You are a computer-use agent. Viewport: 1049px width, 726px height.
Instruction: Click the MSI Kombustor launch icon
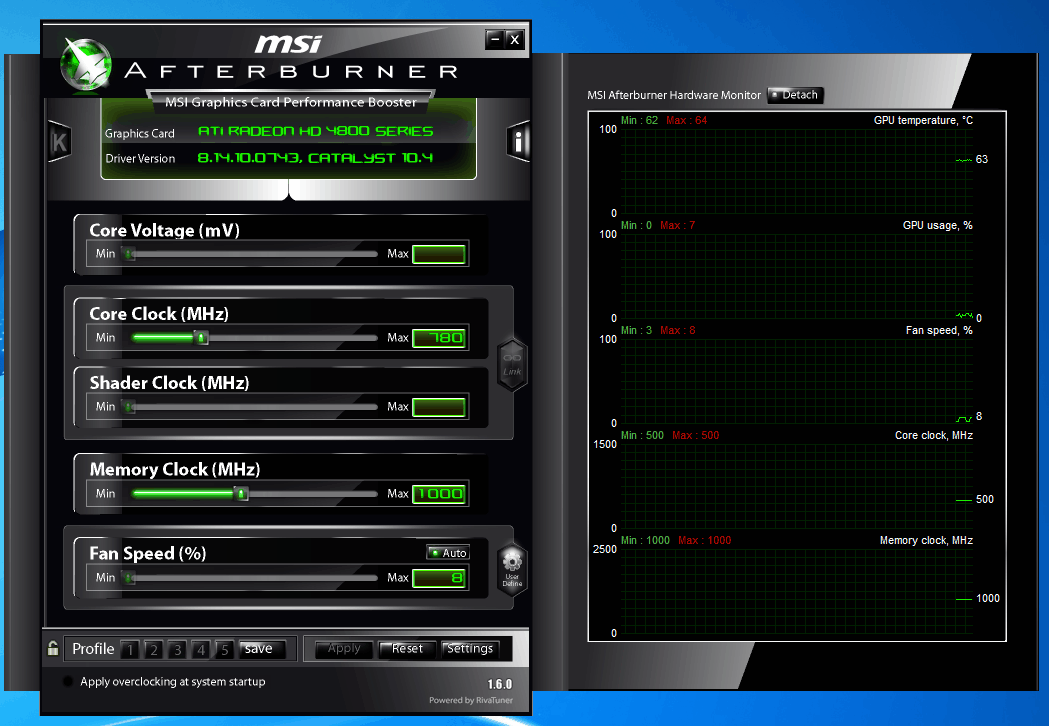click(x=59, y=141)
